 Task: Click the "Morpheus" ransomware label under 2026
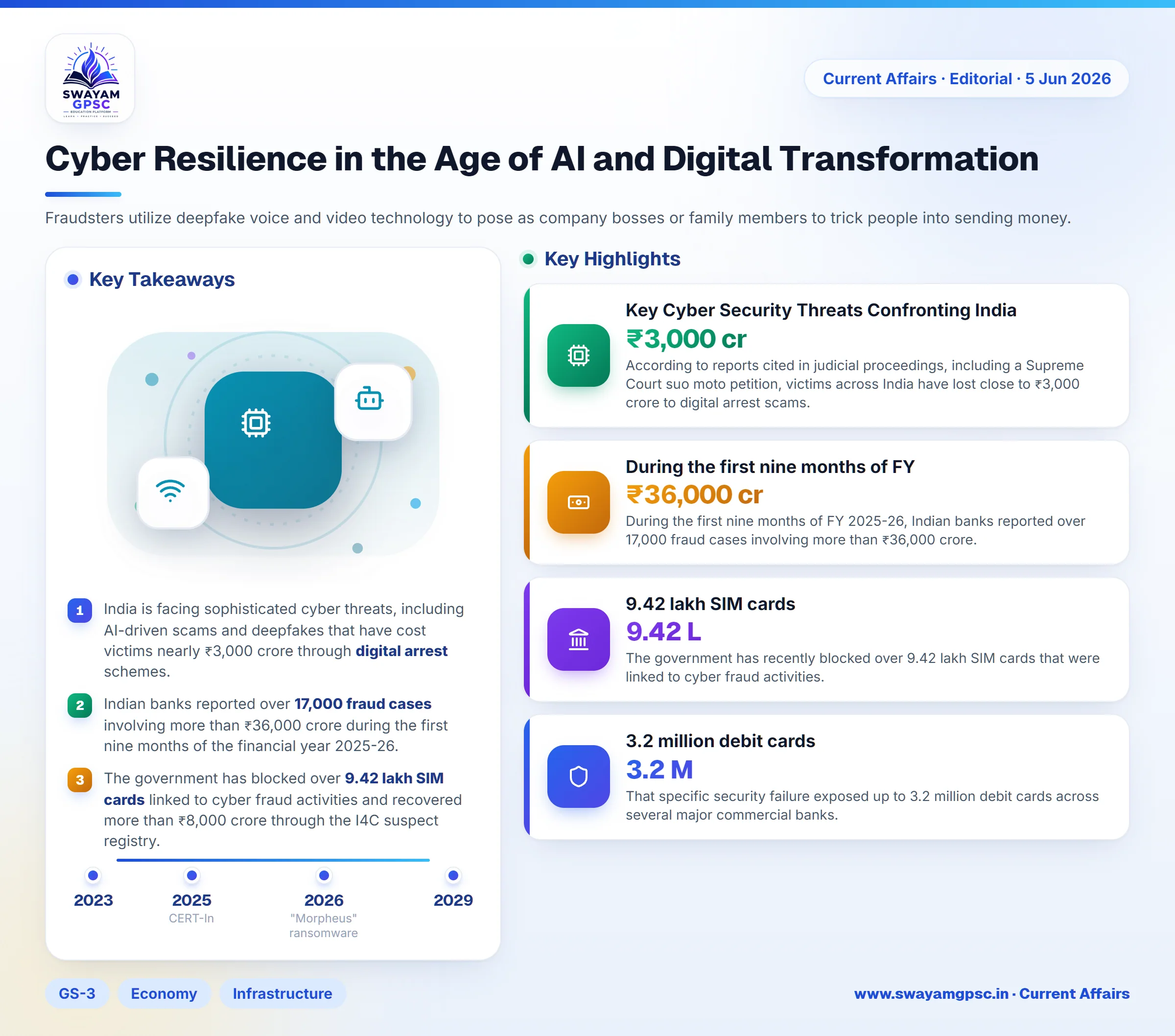point(324,926)
